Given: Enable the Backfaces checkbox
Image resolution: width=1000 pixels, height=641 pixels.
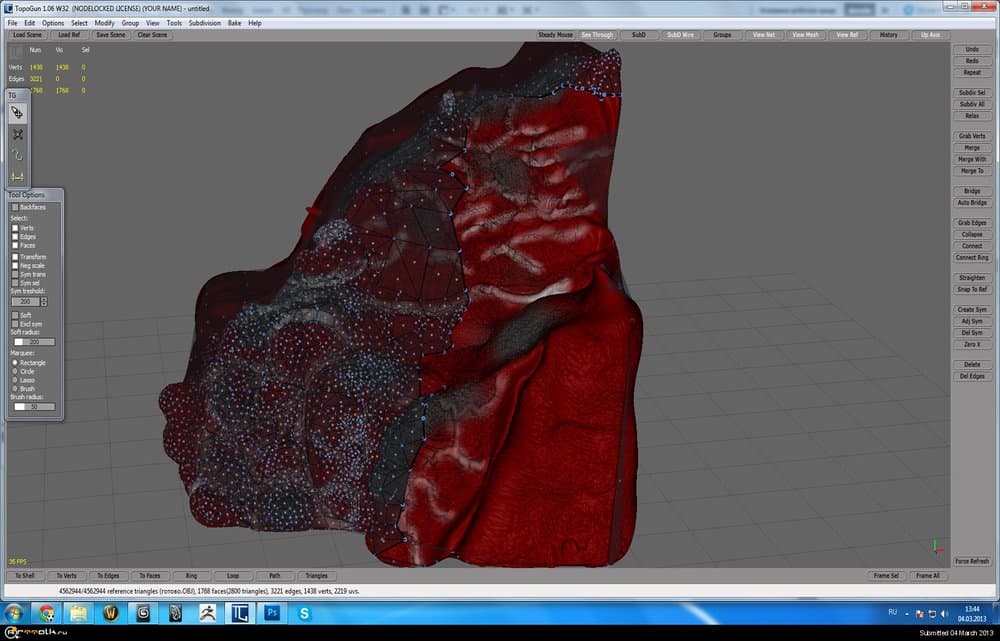Looking at the screenshot, I should click(x=15, y=207).
